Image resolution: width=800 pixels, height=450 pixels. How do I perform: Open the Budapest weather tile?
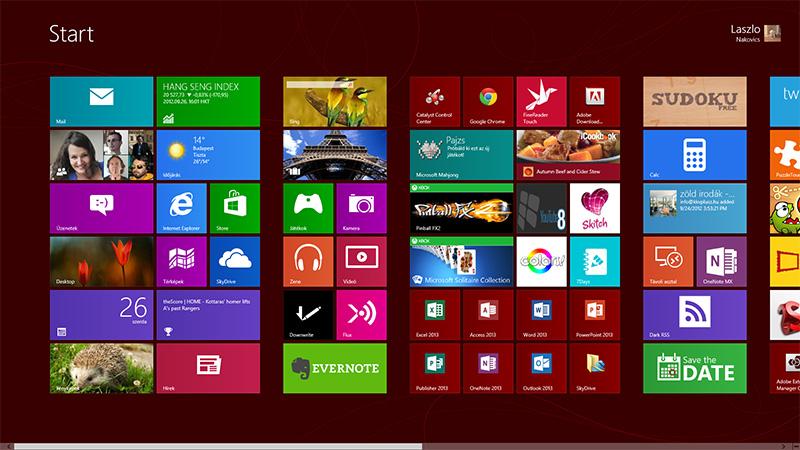click(x=208, y=155)
